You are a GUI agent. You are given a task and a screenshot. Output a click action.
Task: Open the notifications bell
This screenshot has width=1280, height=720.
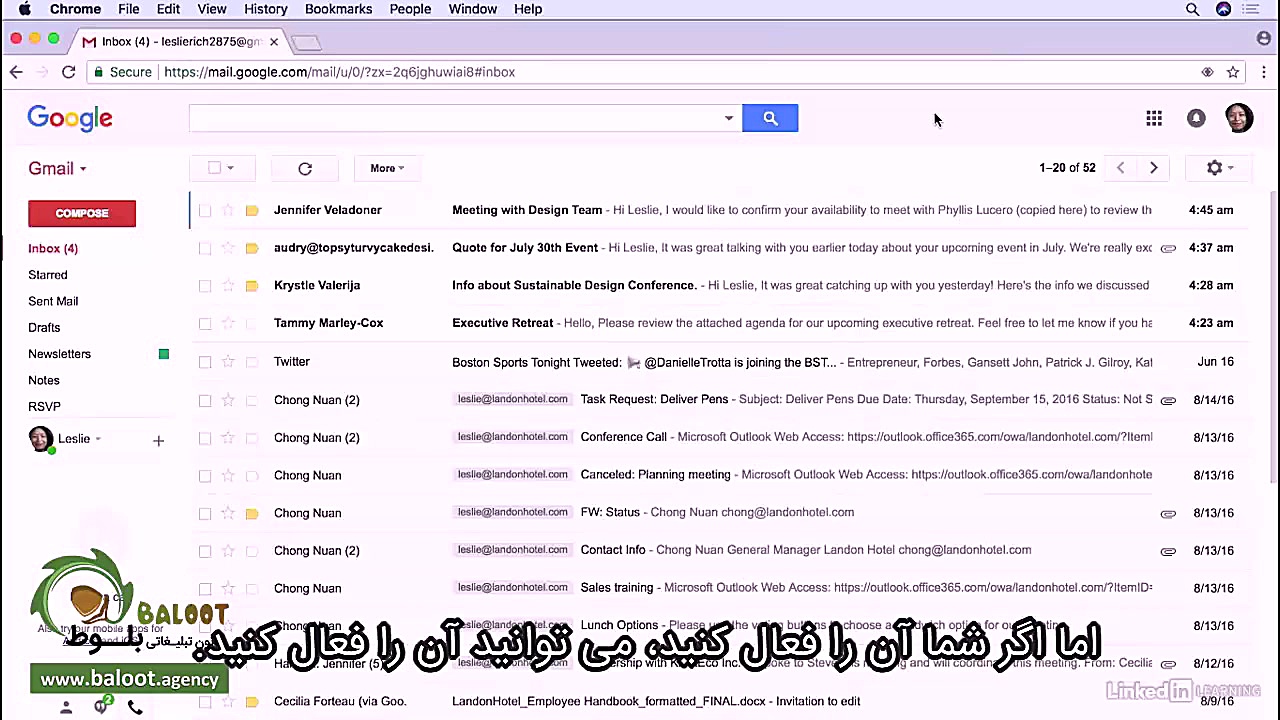1196,118
